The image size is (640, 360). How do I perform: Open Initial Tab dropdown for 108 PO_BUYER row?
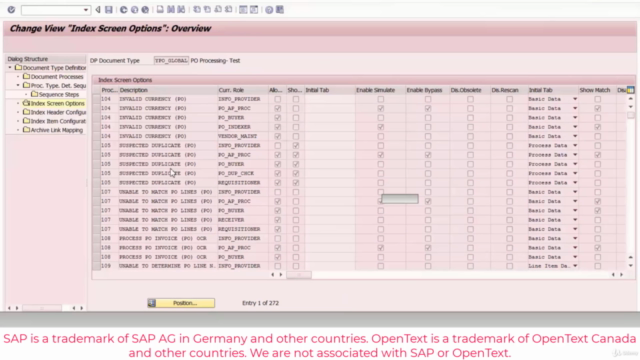click(575, 257)
